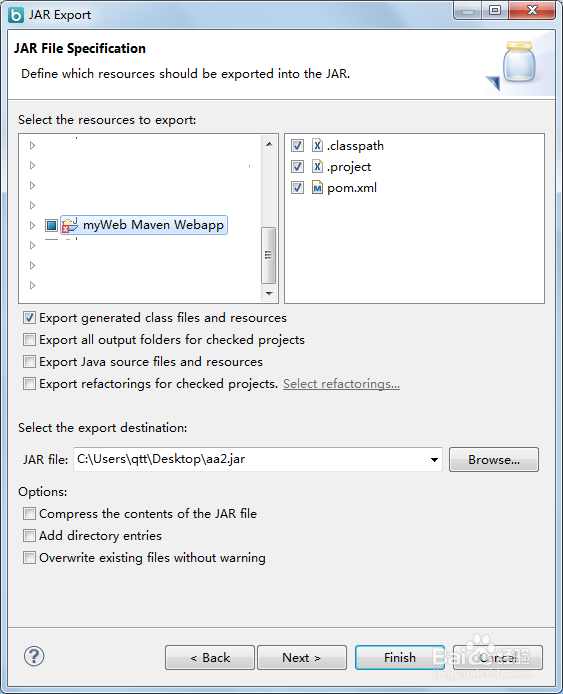This screenshot has height=694, width=563.
Task: Enable Export Java source files and resources
Action: (29, 362)
